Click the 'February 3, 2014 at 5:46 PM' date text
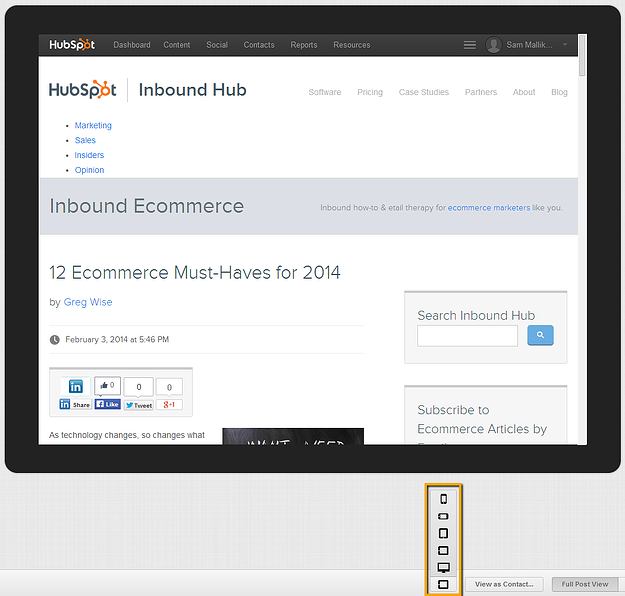625x596 pixels. [117, 340]
